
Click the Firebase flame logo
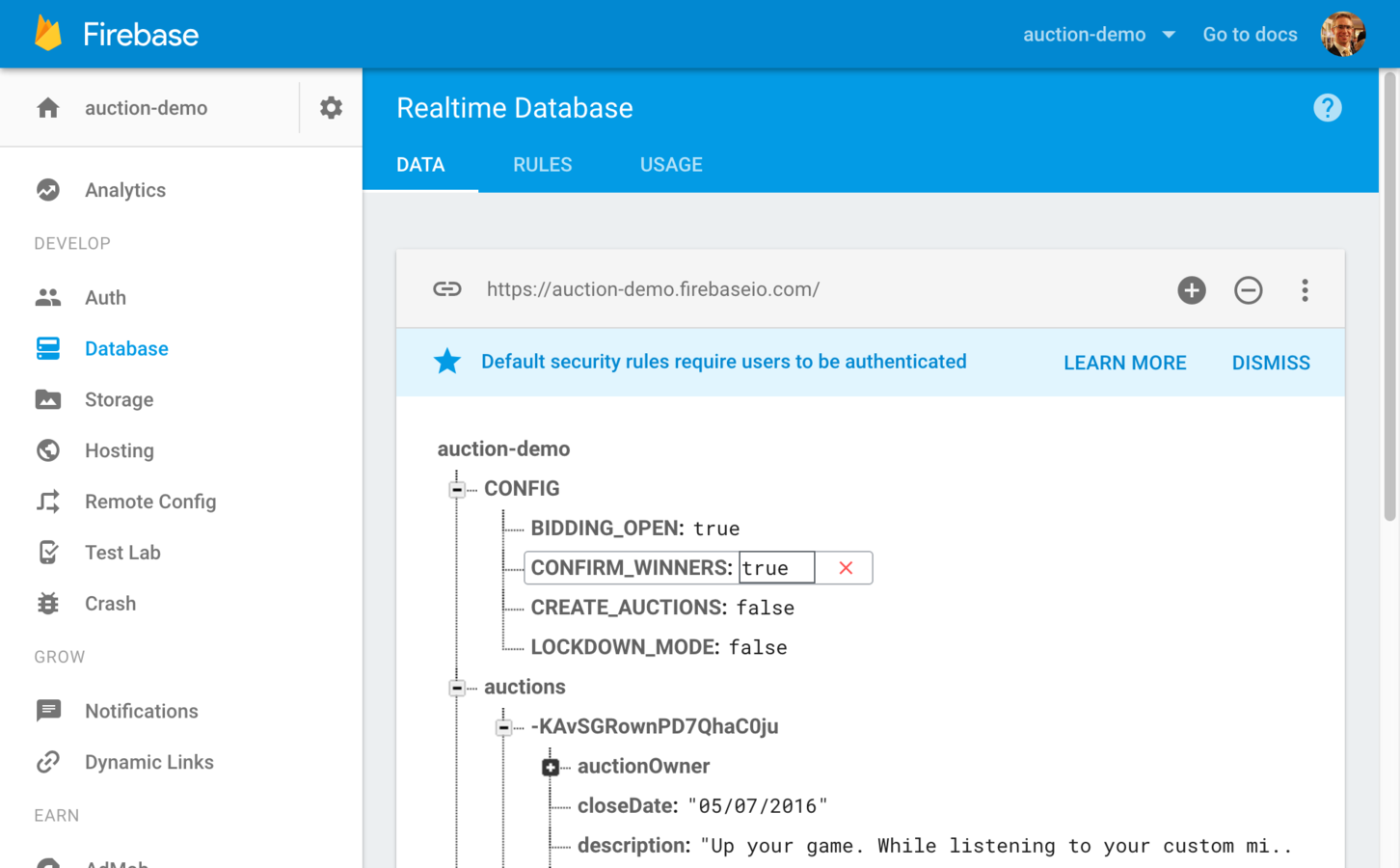47,34
